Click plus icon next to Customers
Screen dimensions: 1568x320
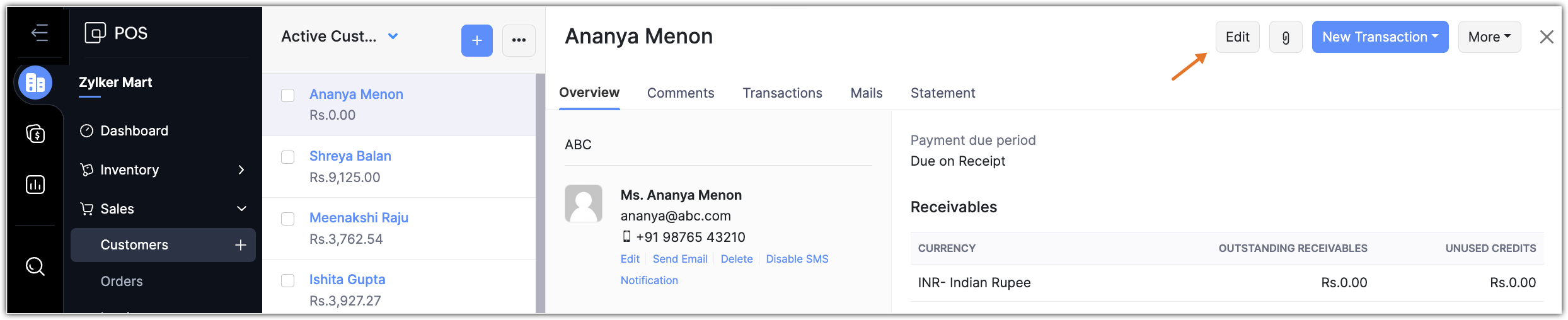[240, 245]
